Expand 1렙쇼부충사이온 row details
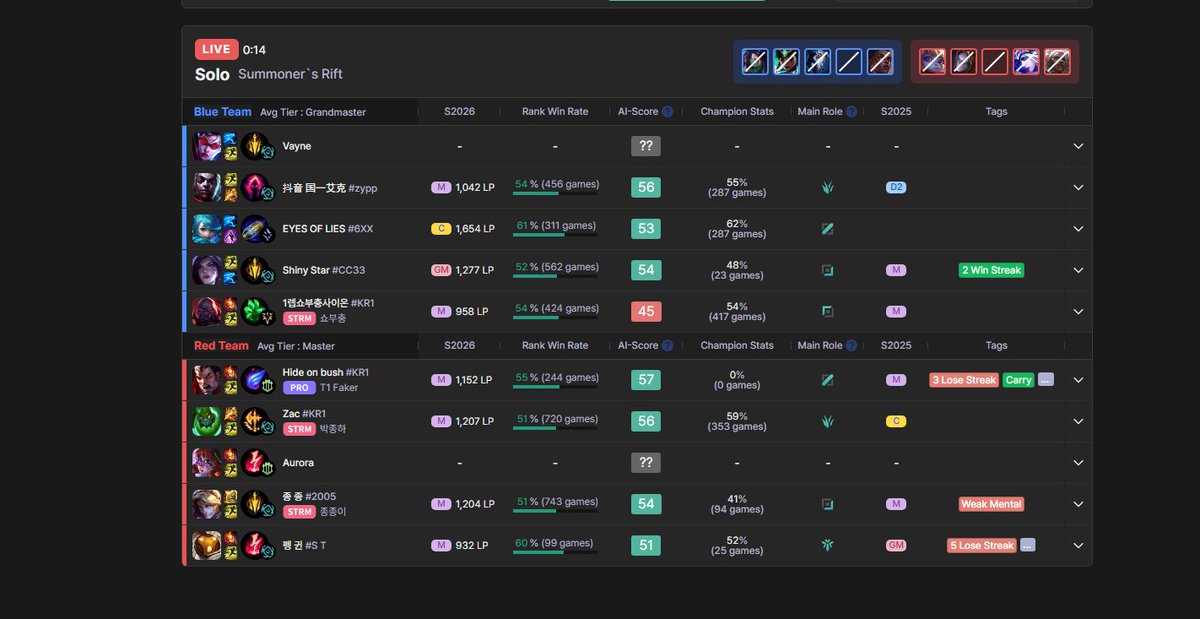The height and width of the screenshot is (619, 1200). 1078,311
